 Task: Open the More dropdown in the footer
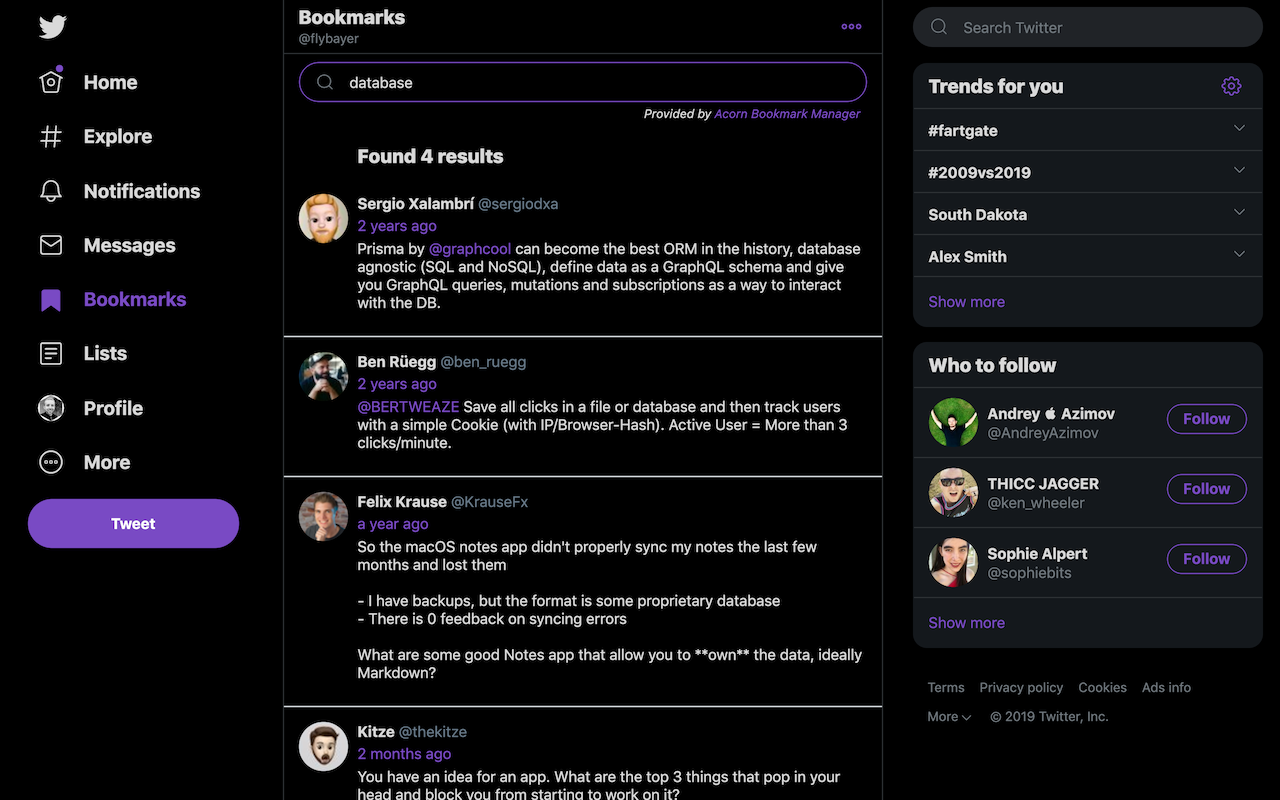click(948, 716)
